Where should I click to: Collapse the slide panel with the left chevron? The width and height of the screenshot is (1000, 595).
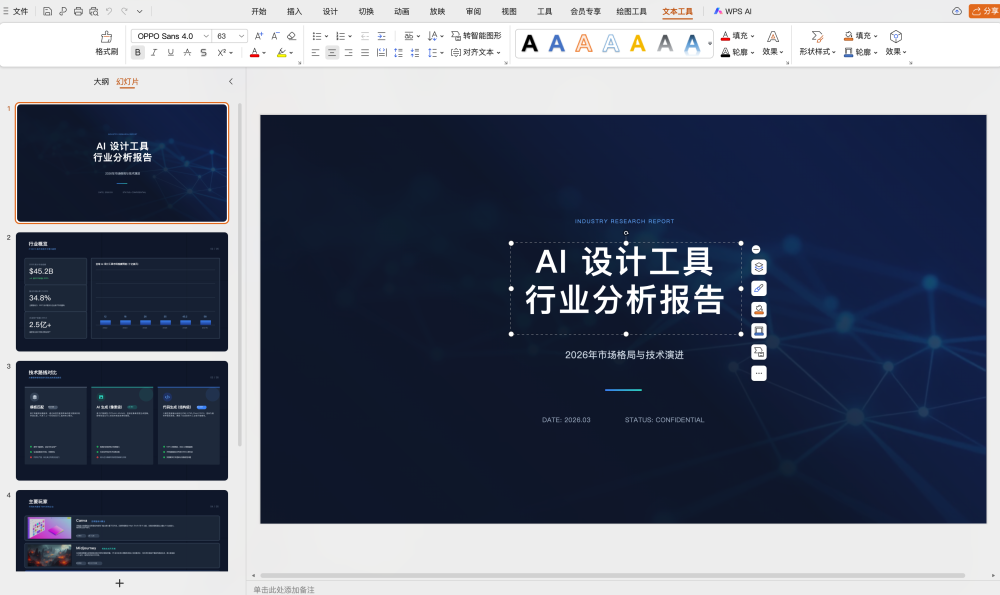point(231,82)
